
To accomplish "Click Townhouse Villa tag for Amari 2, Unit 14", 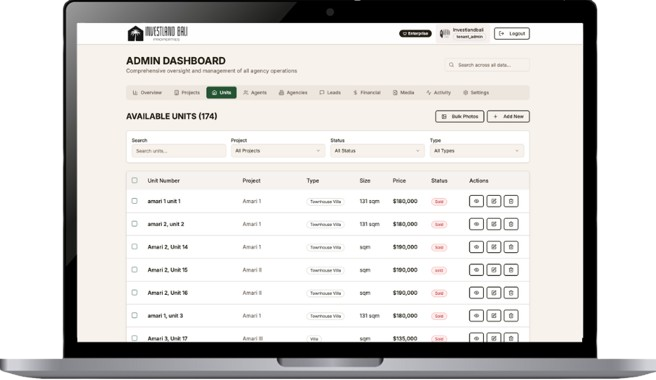I will point(325,247).
